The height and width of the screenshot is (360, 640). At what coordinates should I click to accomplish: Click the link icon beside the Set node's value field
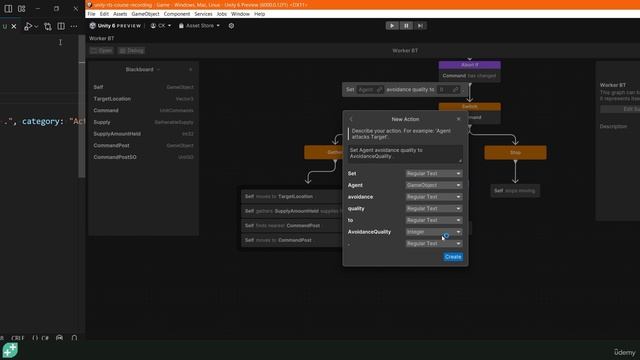coord(455,89)
